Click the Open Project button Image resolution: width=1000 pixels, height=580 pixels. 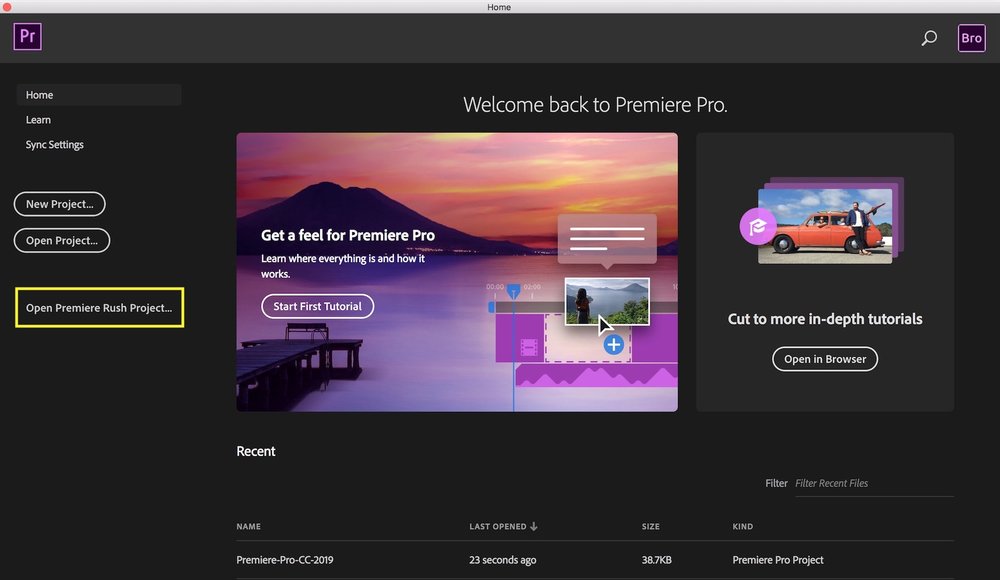click(62, 241)
